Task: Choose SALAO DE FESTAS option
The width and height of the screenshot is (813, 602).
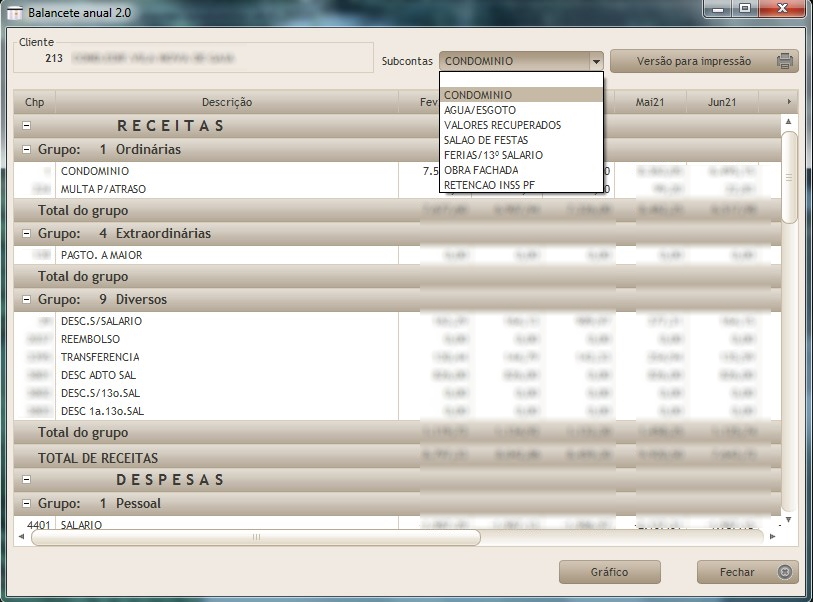Action: [x=486, y=140]
